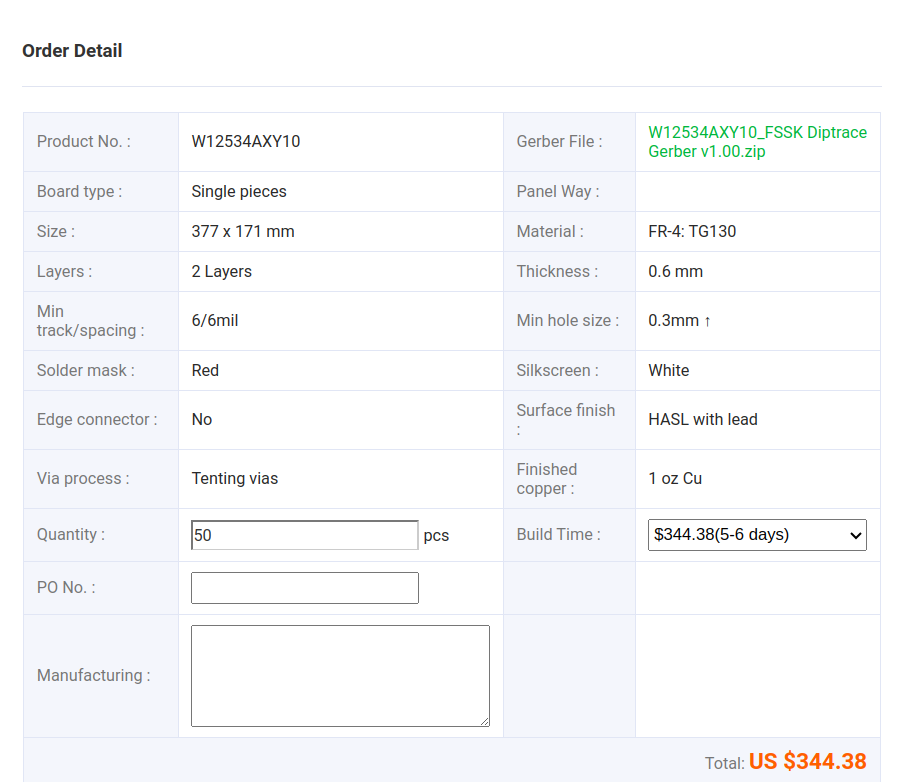Image resolution: width=913 pixels, height=782 pixels.
Task: Click the HASL with lead surface finish
Action: (703, 420)
